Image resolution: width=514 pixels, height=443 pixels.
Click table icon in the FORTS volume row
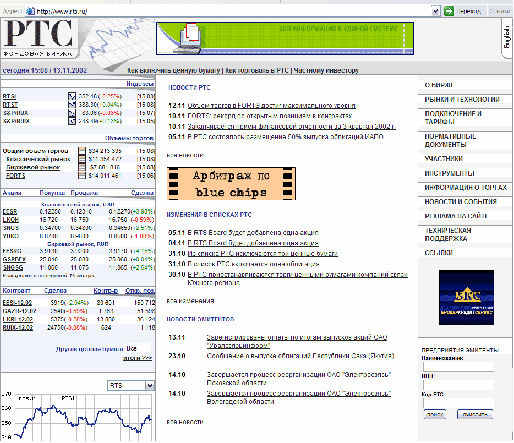pos(82,175)
